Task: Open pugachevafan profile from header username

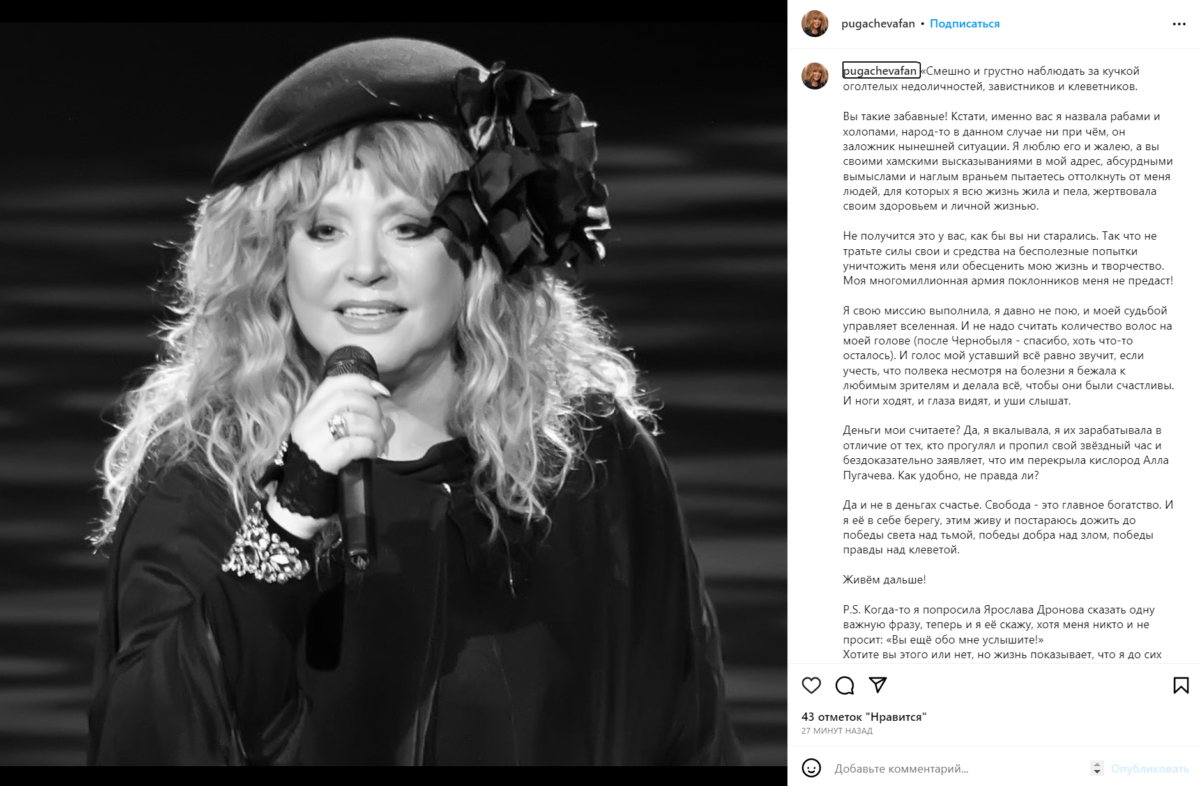Action: (879, 23)
